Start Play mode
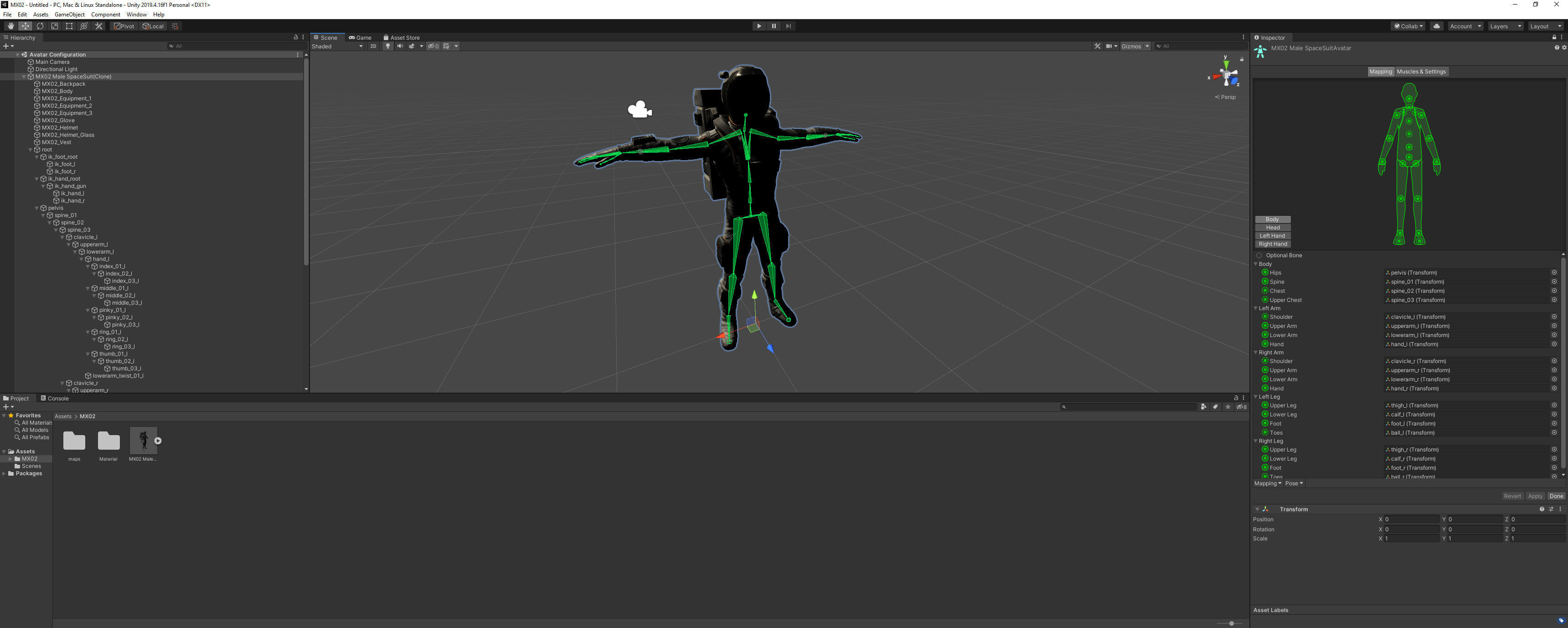 tap(758, 26)
